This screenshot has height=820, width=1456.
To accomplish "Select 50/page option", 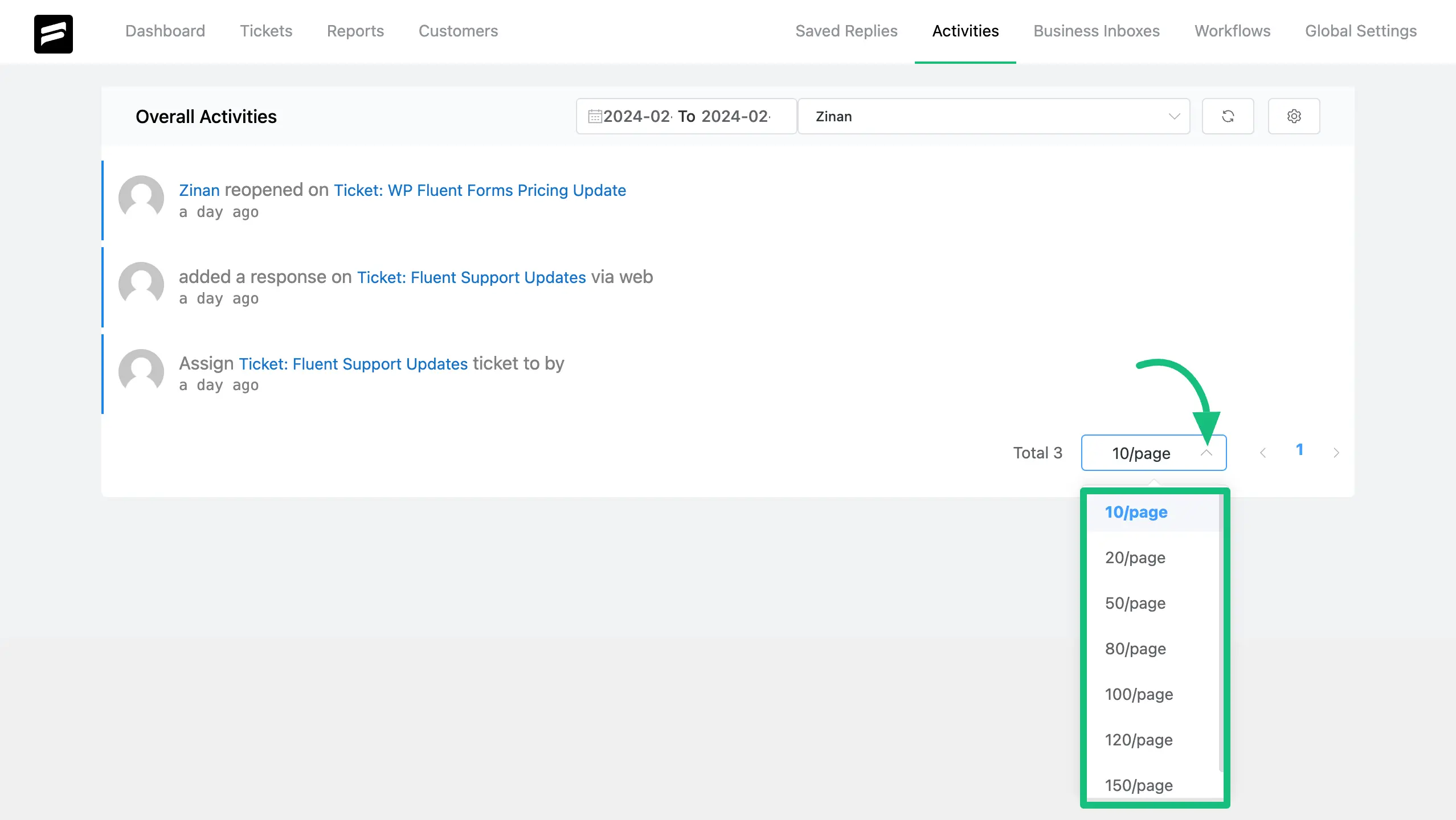I will [x=1153, y=603].
